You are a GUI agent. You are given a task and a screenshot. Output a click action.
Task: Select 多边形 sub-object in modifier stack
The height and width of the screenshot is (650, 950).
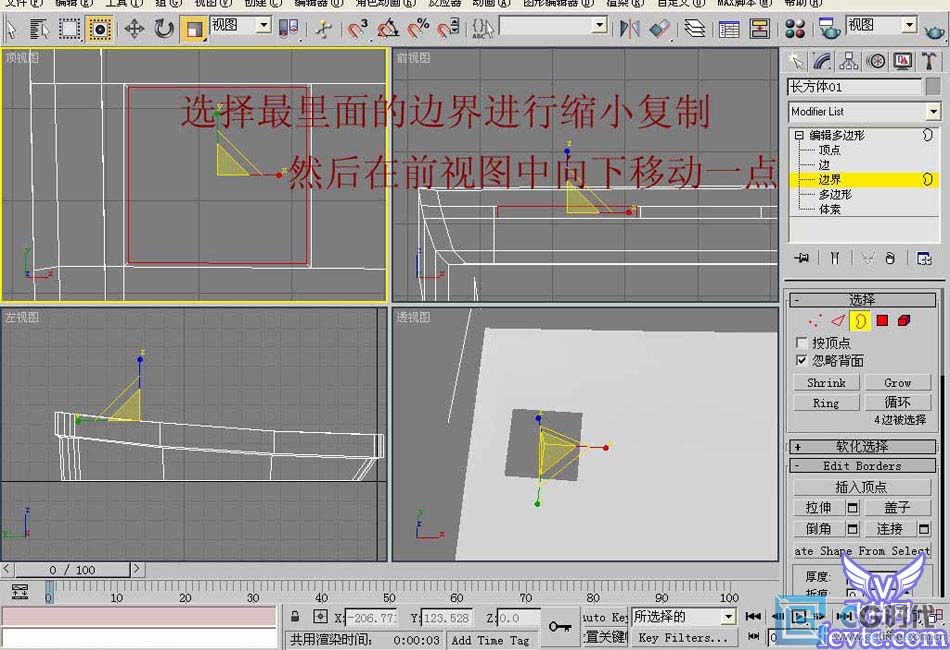(x=835, y=194)
